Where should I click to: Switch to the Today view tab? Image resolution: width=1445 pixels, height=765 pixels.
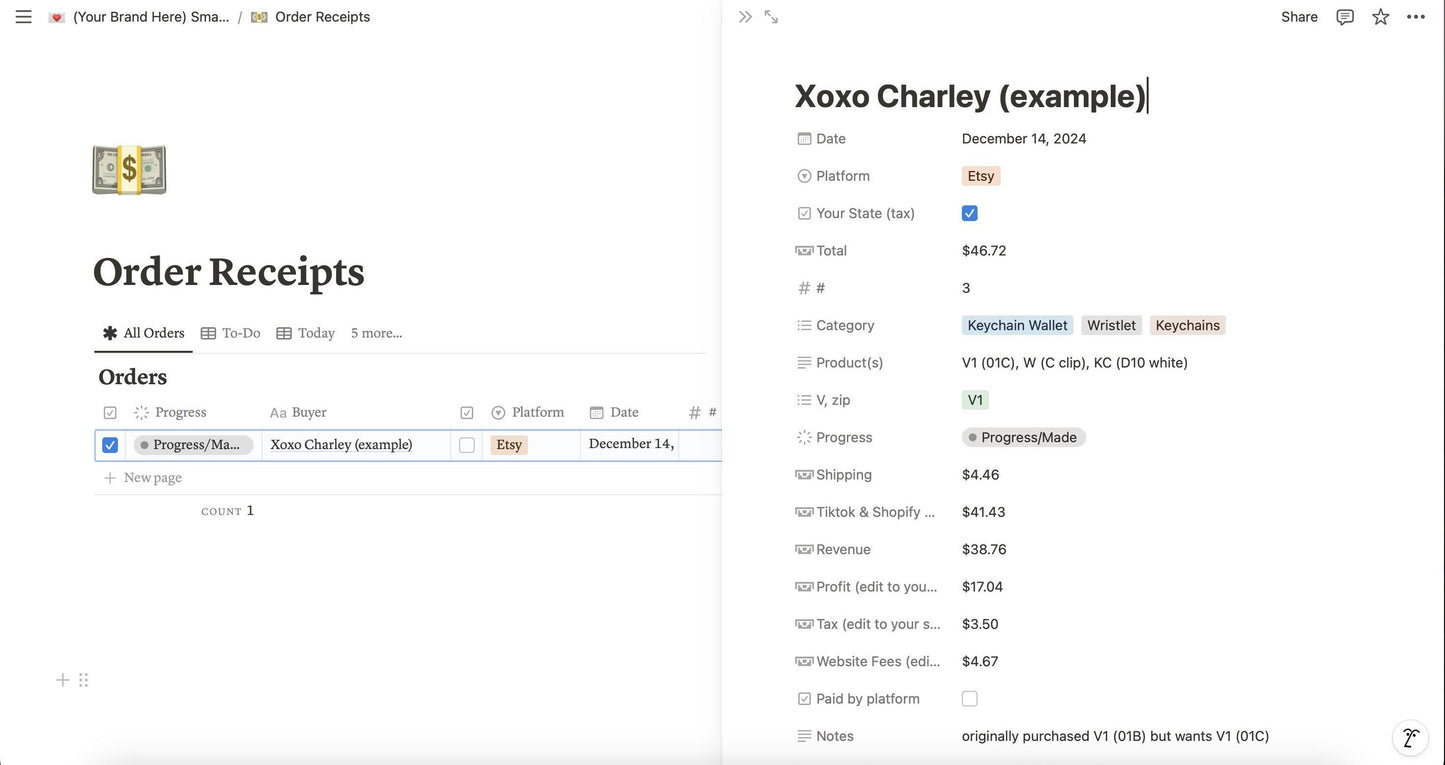[306, 333]
